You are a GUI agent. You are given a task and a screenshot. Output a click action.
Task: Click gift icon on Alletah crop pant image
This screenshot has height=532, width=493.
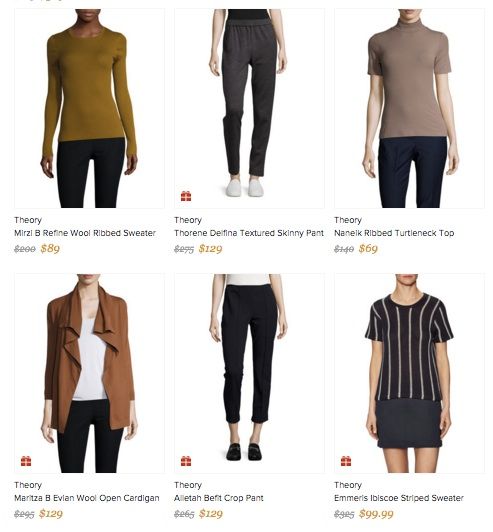(x=186, y=461)
